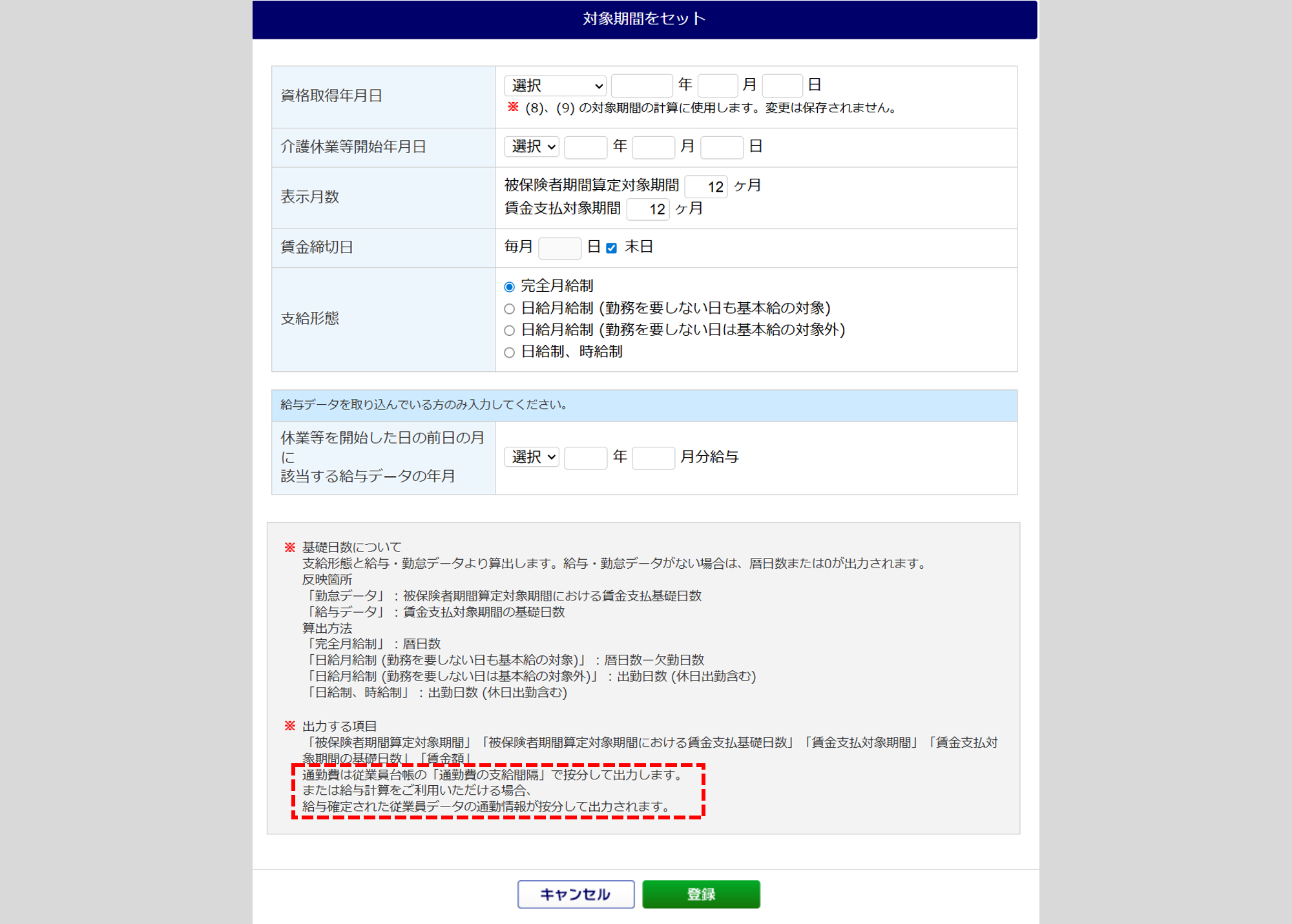Select 日給月給制 基本給の対象 option

(x=509, y=309)
